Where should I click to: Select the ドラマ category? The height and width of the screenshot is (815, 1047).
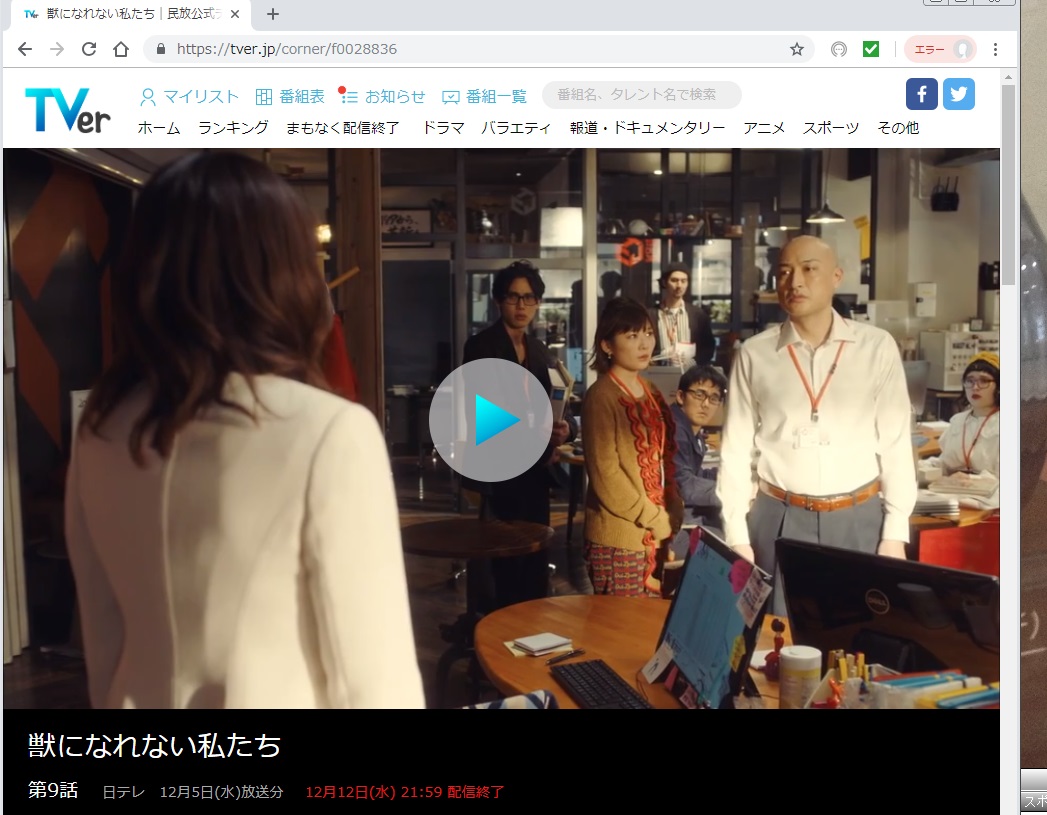point(443,128)
